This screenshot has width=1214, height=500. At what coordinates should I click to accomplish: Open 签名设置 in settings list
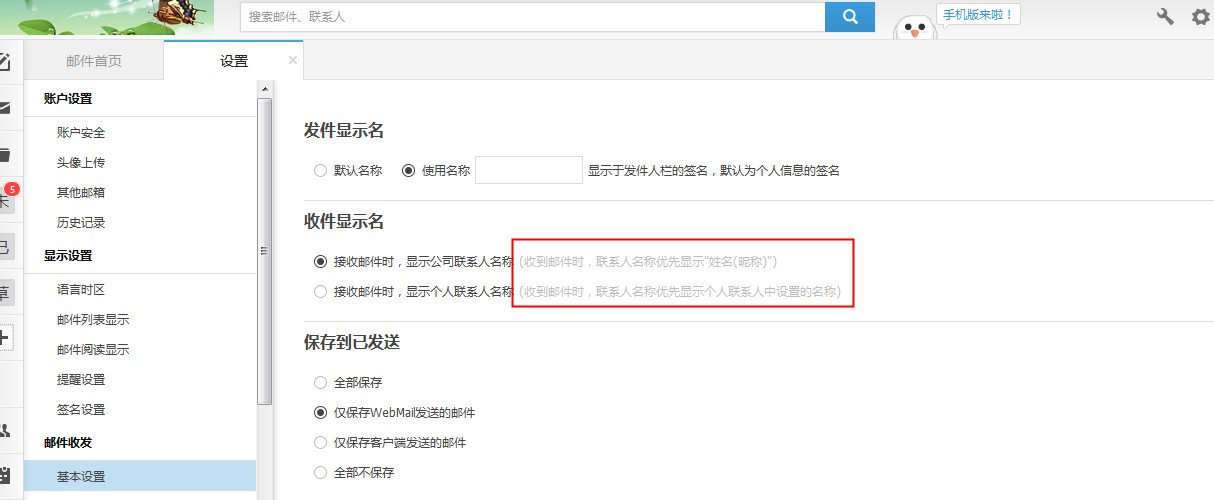coord(81,410)
